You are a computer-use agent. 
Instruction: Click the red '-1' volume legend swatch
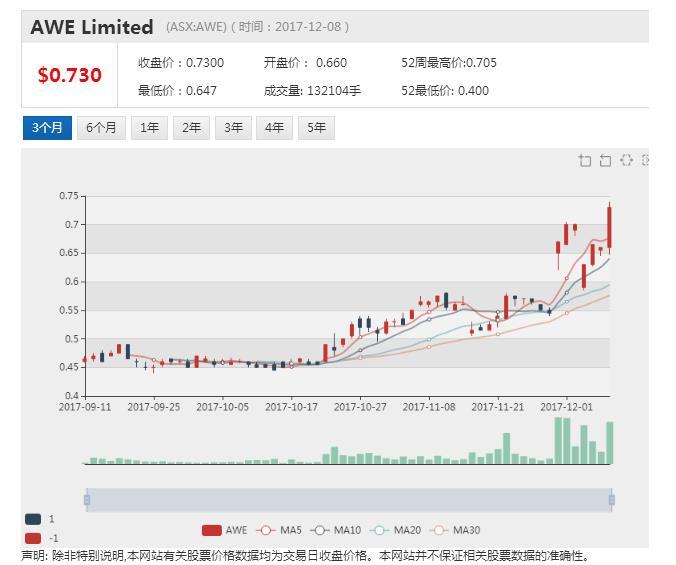[x=33, y=538]
